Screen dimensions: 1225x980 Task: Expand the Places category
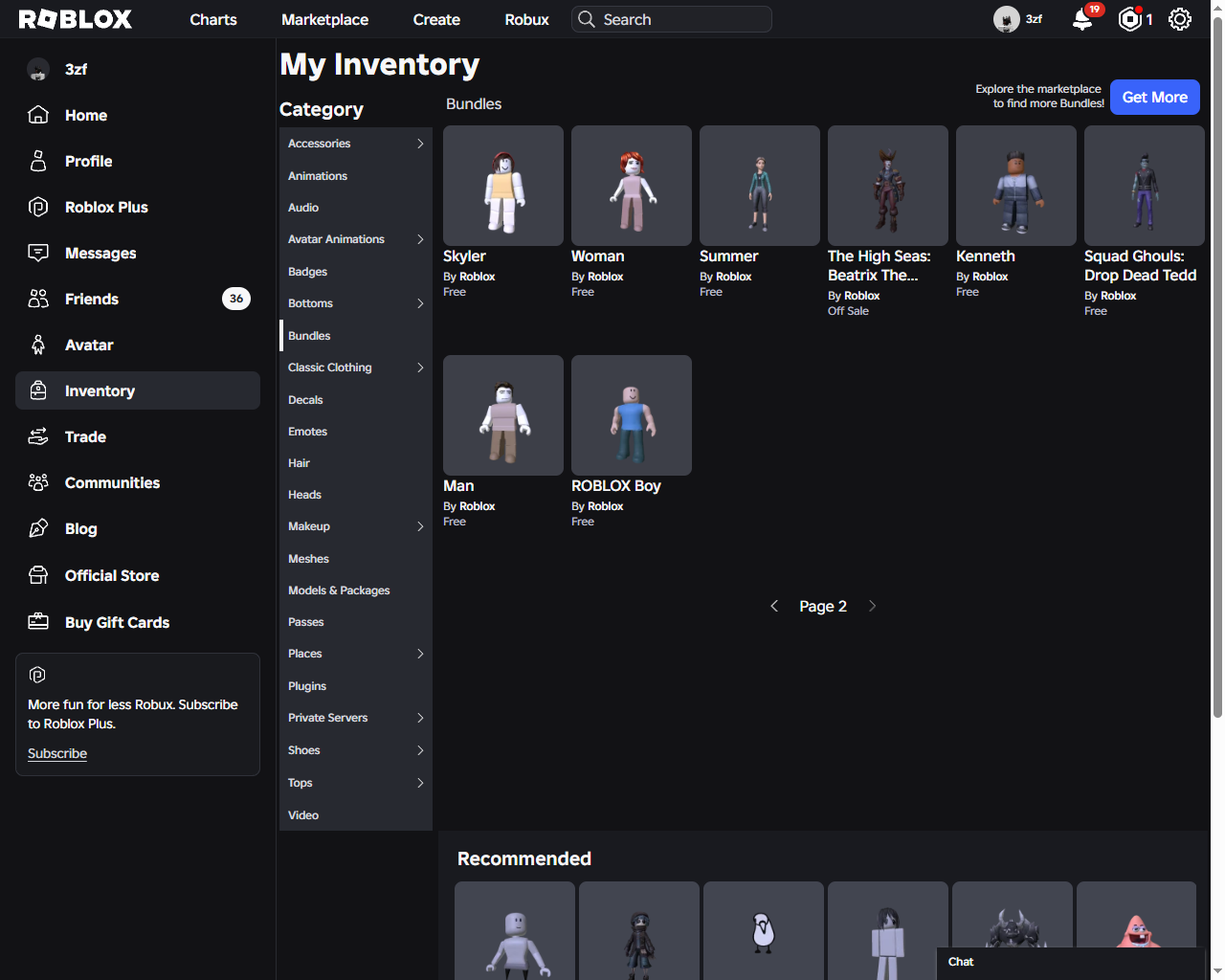point(420,654)
